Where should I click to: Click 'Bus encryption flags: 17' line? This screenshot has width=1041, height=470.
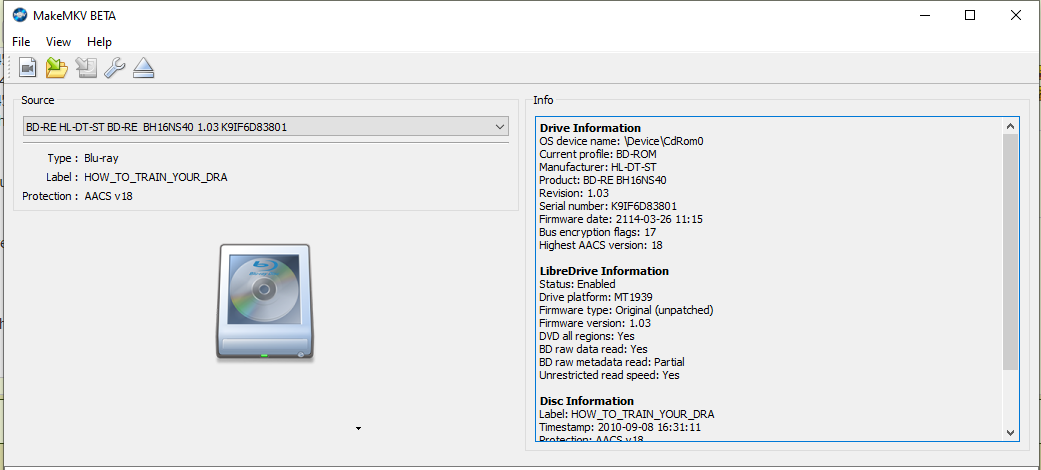tap(598, 232)
